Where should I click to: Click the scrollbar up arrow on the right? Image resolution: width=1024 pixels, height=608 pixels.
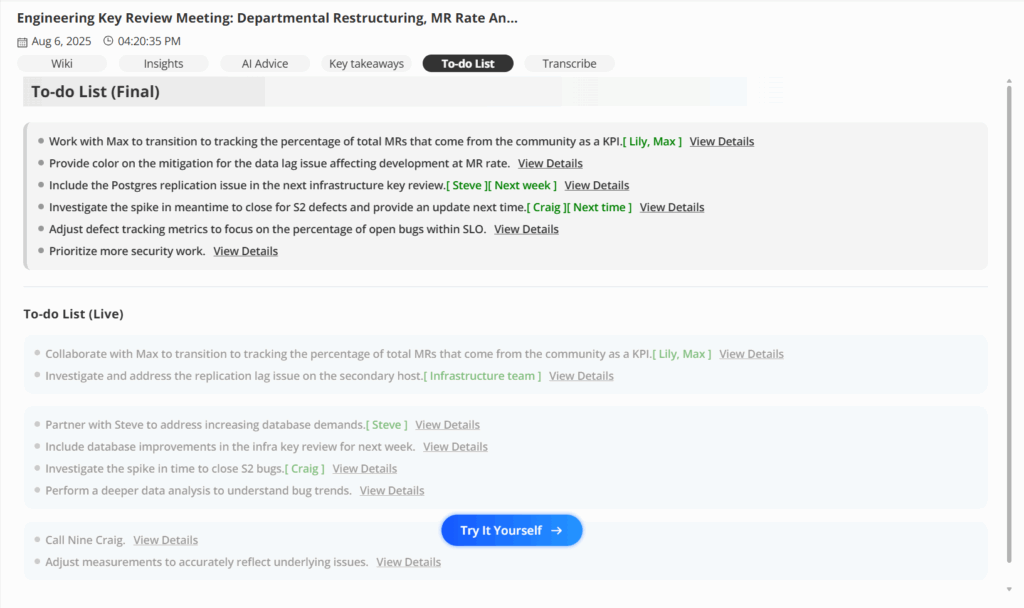[1010, 78]
